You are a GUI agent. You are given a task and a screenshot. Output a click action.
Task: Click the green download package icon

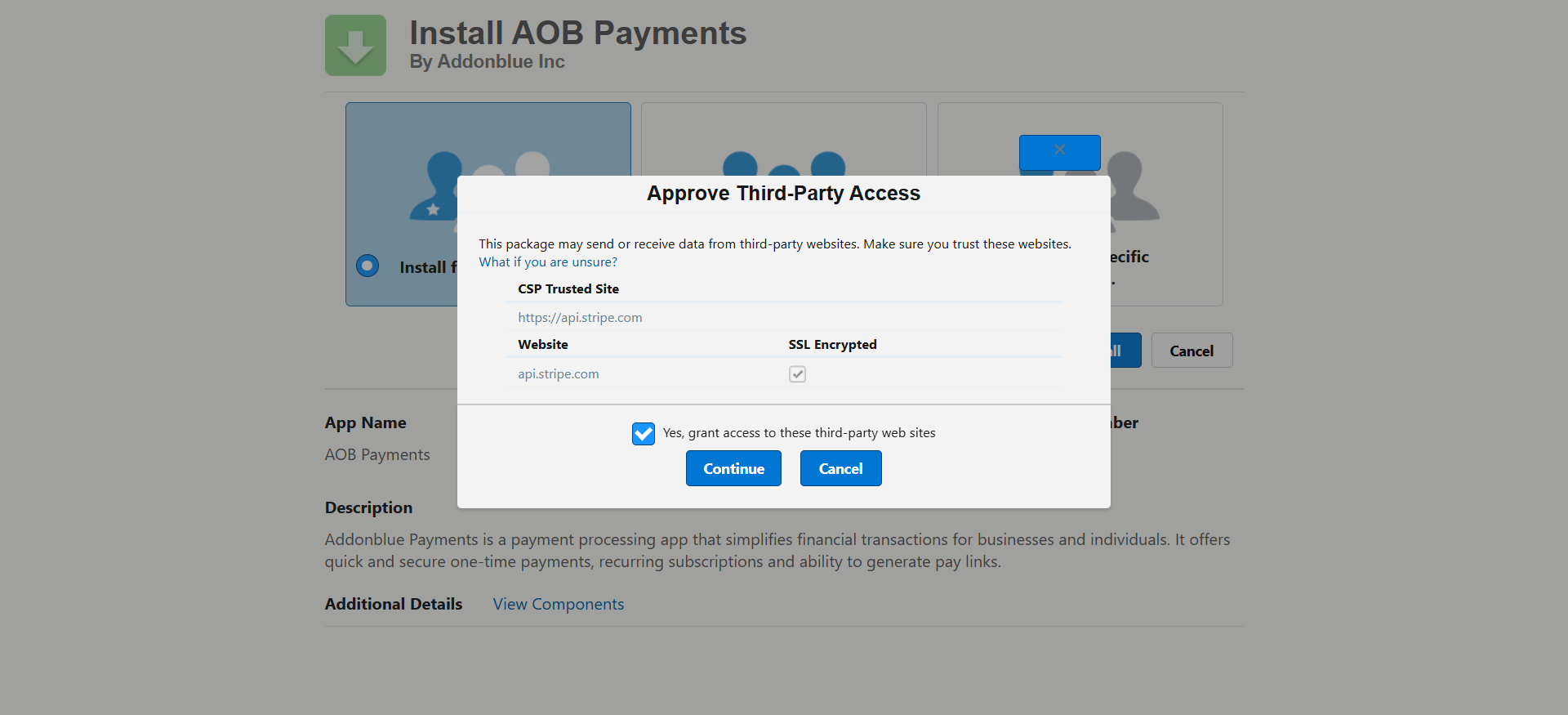click(x=355, y=45)
